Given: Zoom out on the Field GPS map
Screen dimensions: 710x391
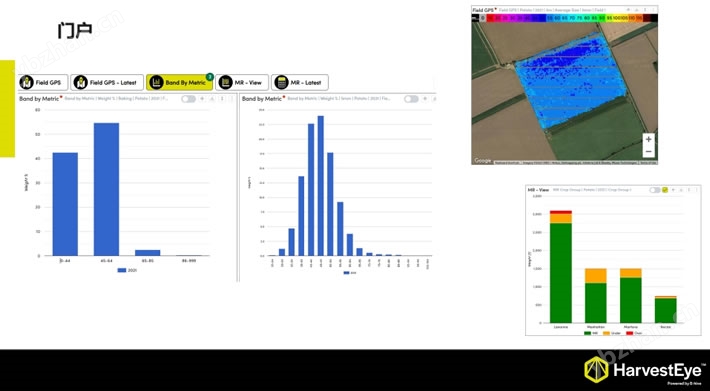Looking at the screenshot, I should pos(648,152).
